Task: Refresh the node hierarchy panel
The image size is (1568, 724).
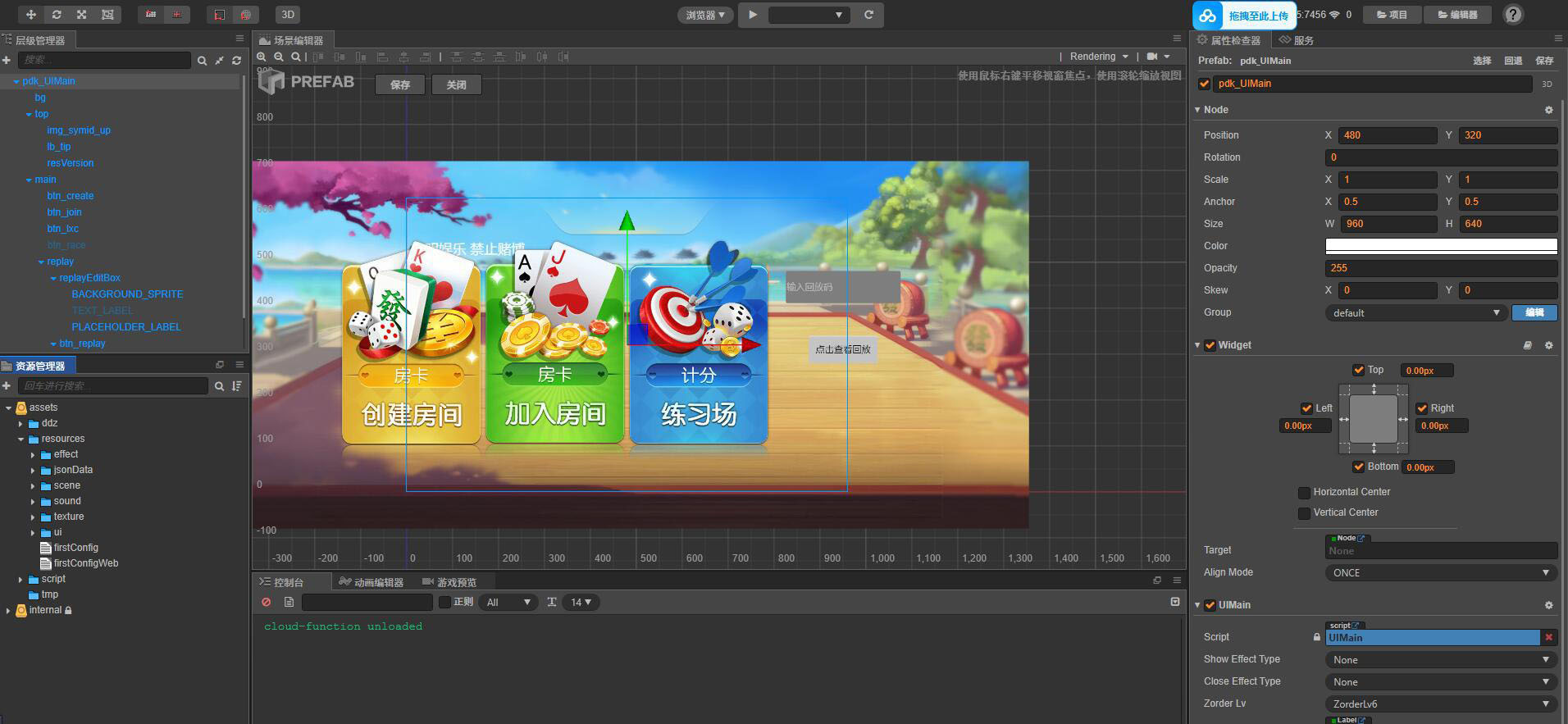Action: (237, 60)
